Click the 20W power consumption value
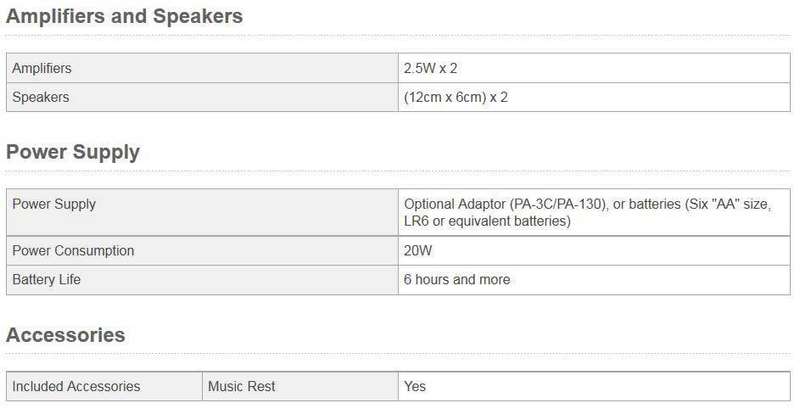Viewport: 800px width, 409px height. (418, 251)
